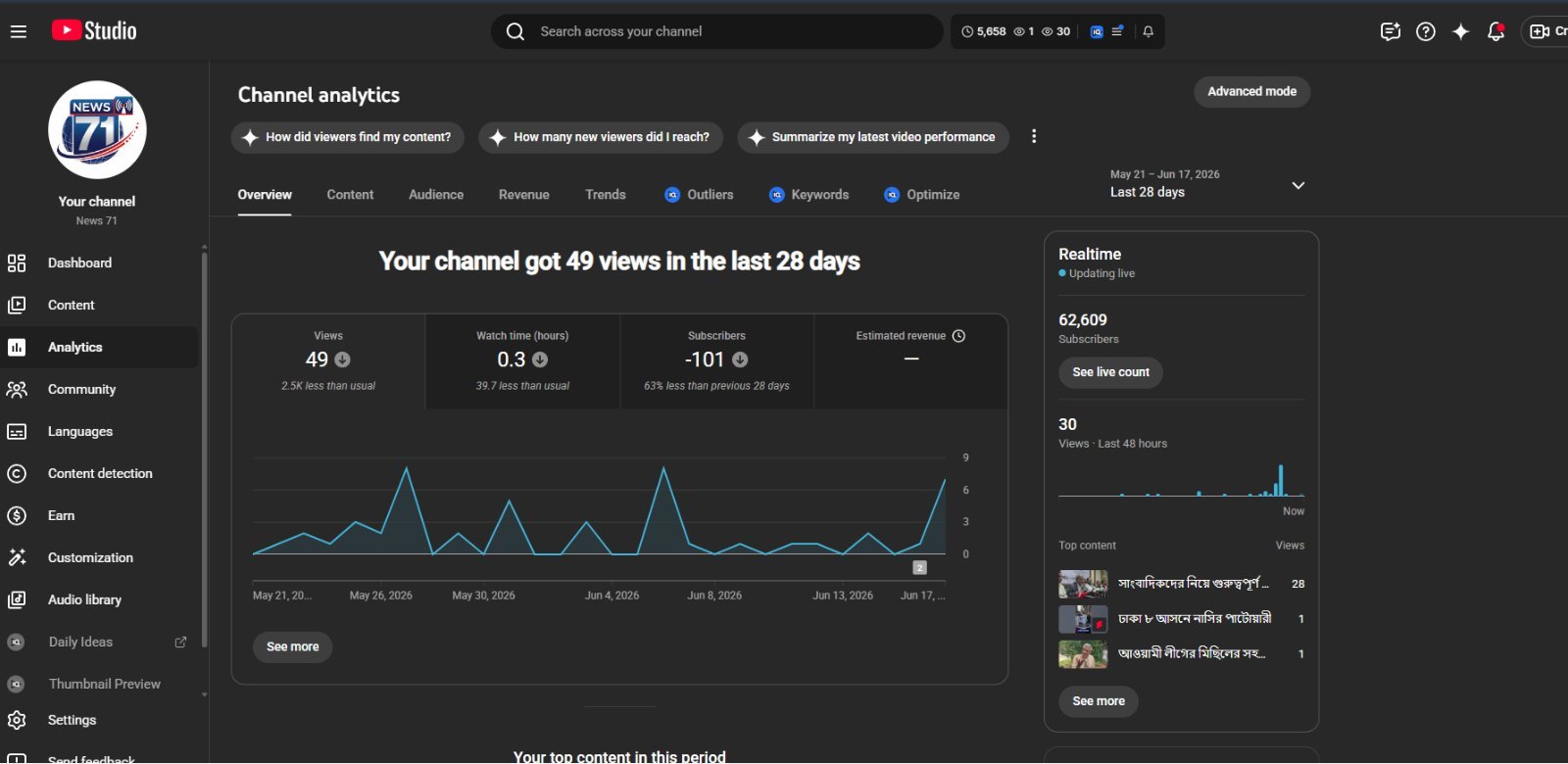This screenshot has height=764, width=1568.
Task: Click the See live count button
Action: point(1110,372)
